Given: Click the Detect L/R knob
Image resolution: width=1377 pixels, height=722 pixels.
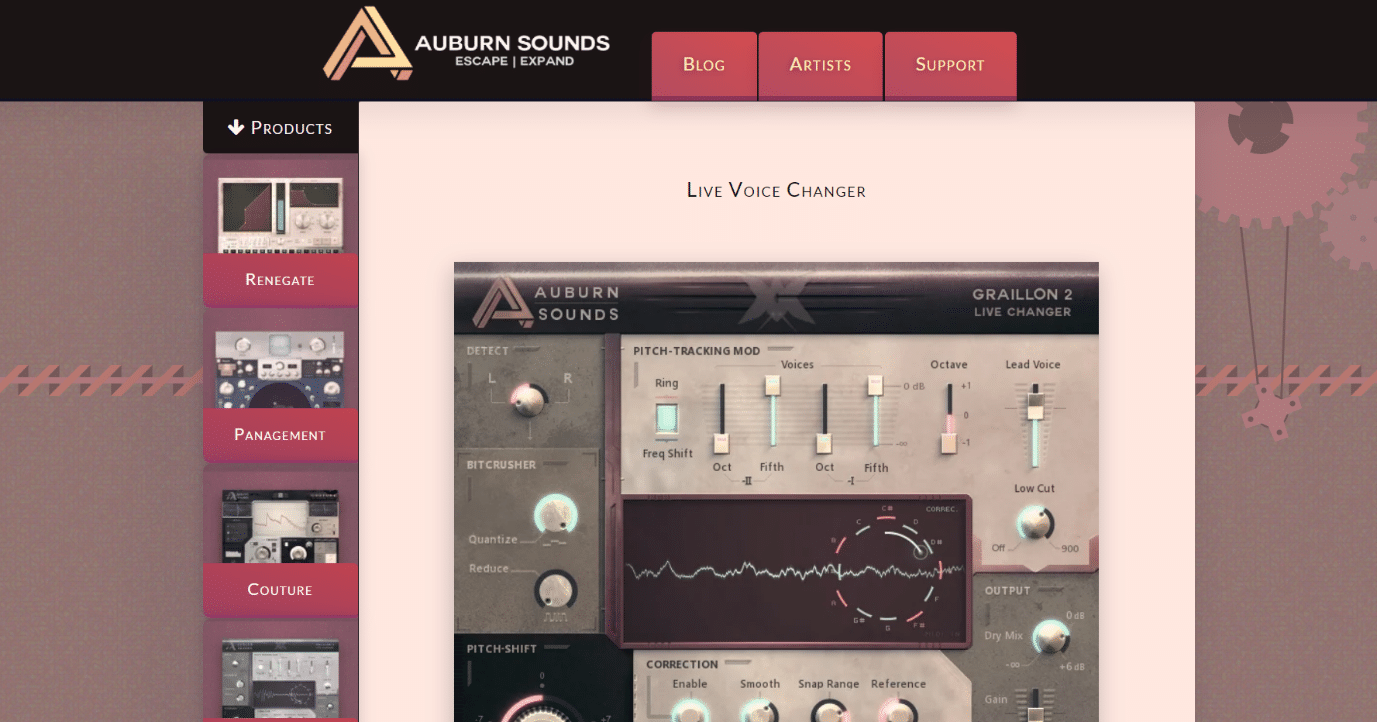Looking at the screenshot, I should pos(529,400).
